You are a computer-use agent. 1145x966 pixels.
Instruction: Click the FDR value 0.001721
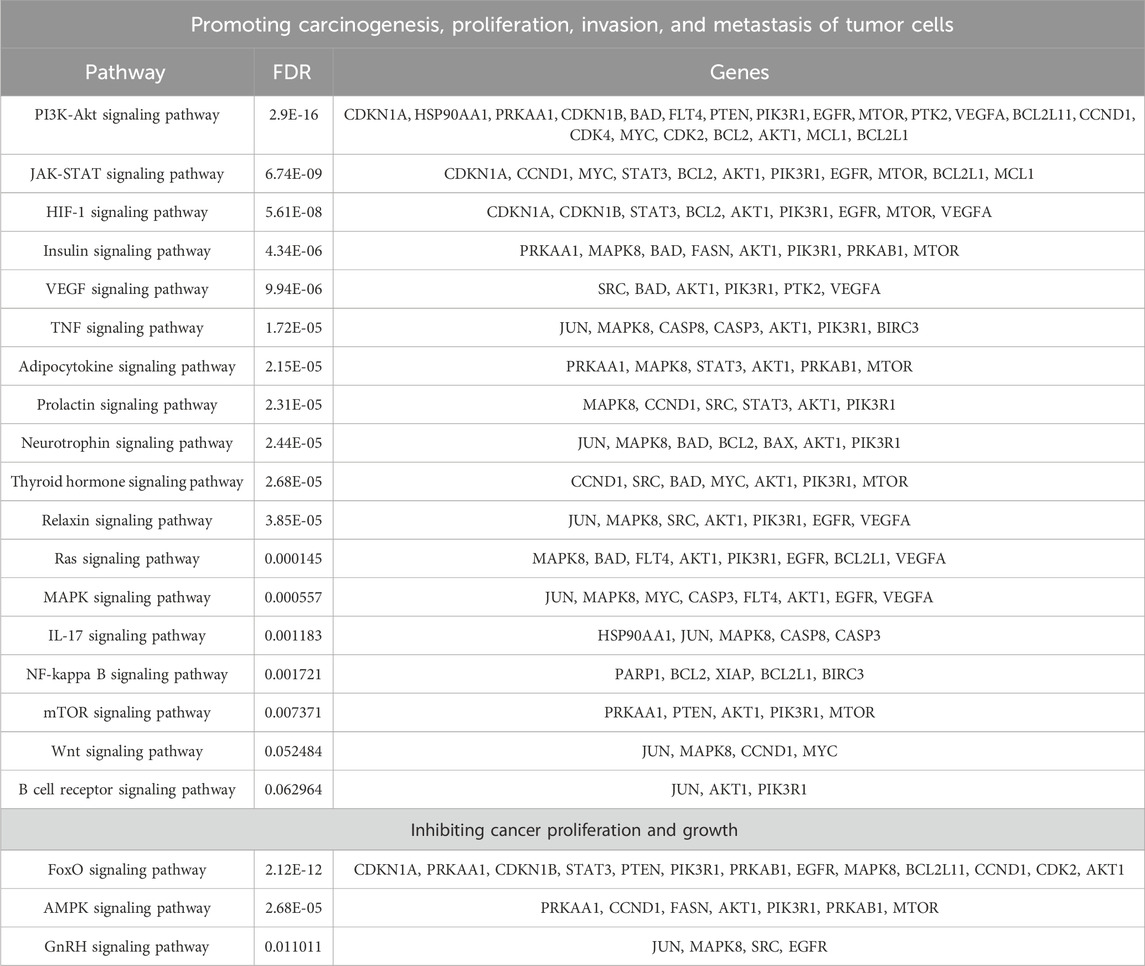294,675
